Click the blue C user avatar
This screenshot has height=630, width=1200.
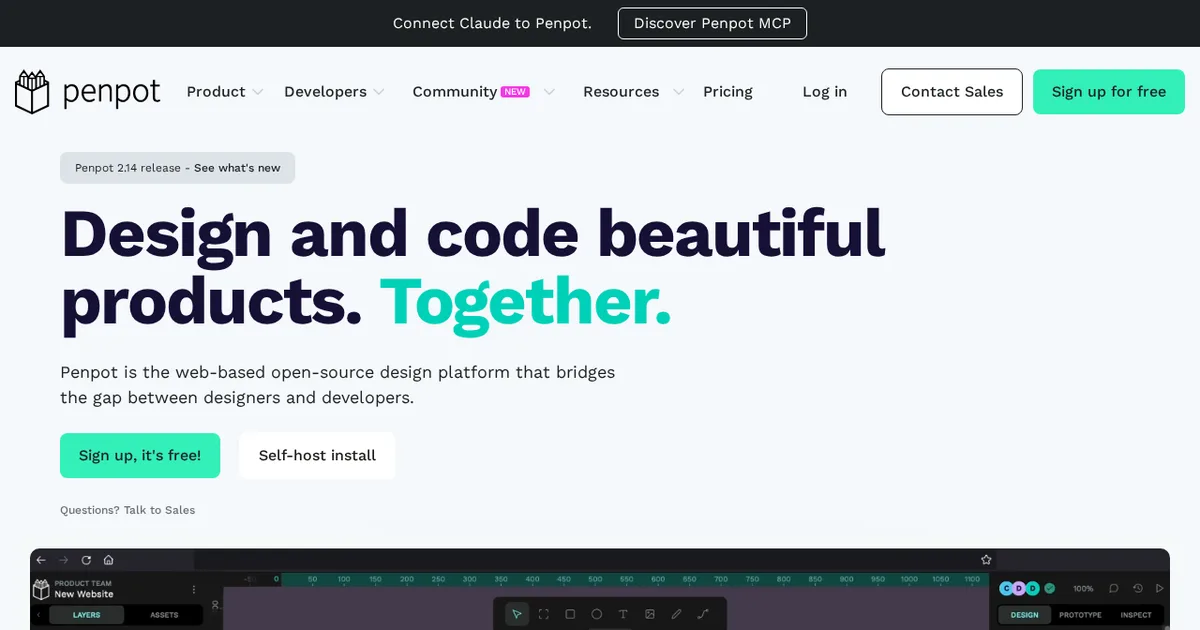point(1007,589)
